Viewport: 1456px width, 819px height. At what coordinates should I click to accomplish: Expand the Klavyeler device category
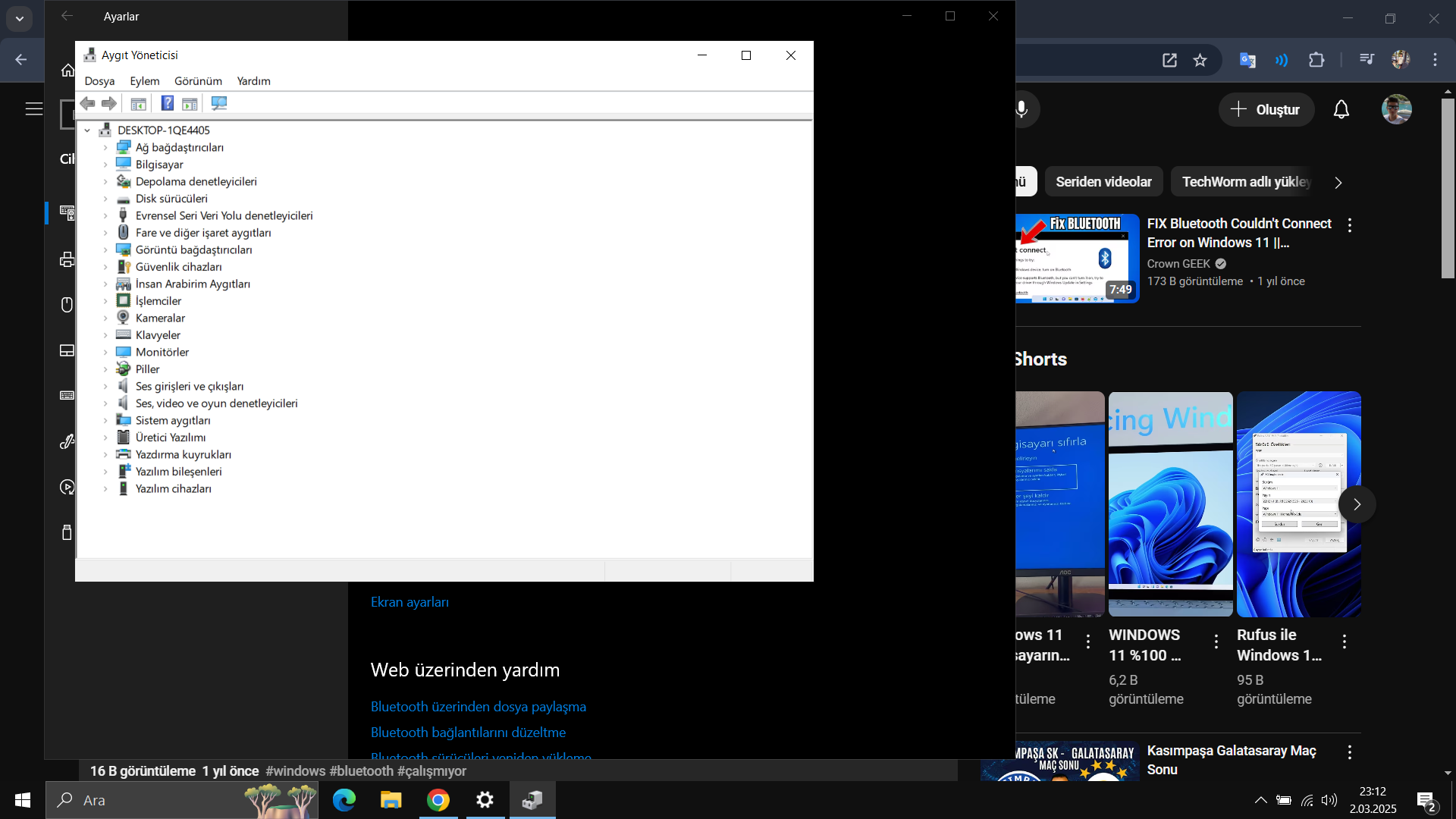105,335
